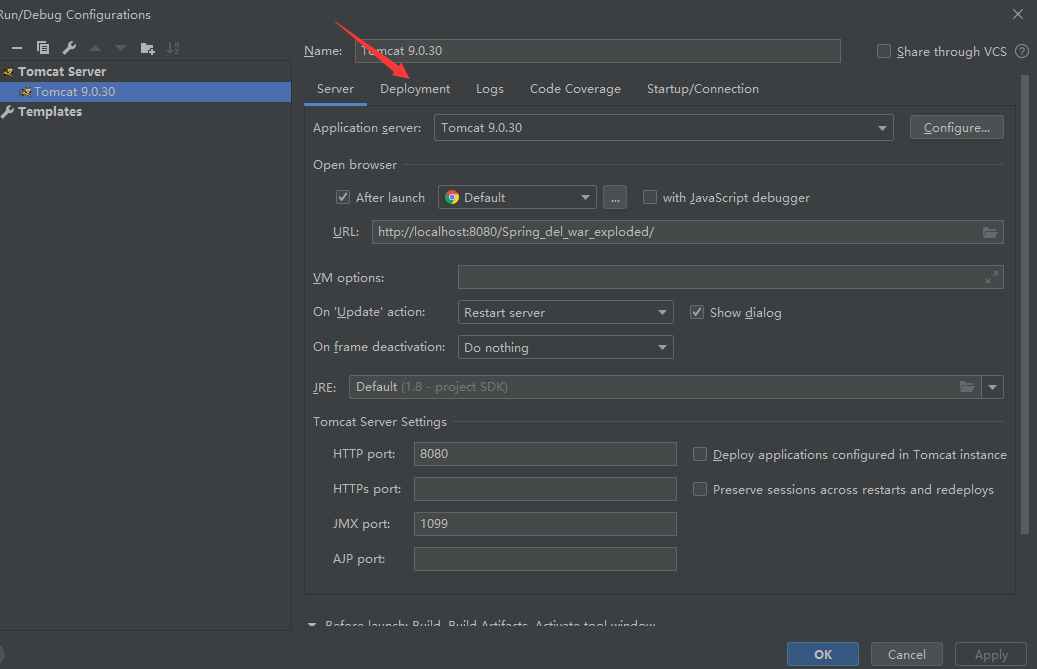The image size is (1037, 669).
Task: Click the AJP port field
Action: (x=545, y=559)
